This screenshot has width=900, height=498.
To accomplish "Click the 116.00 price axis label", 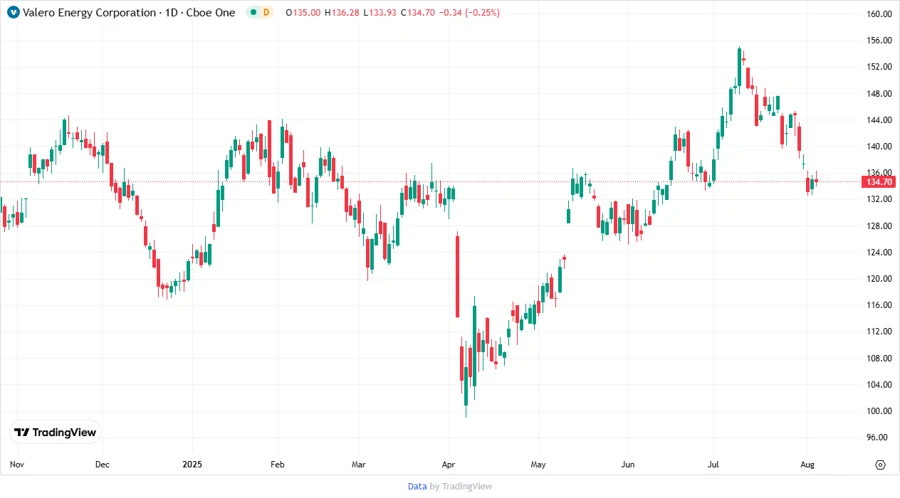I will pos(879,305).
